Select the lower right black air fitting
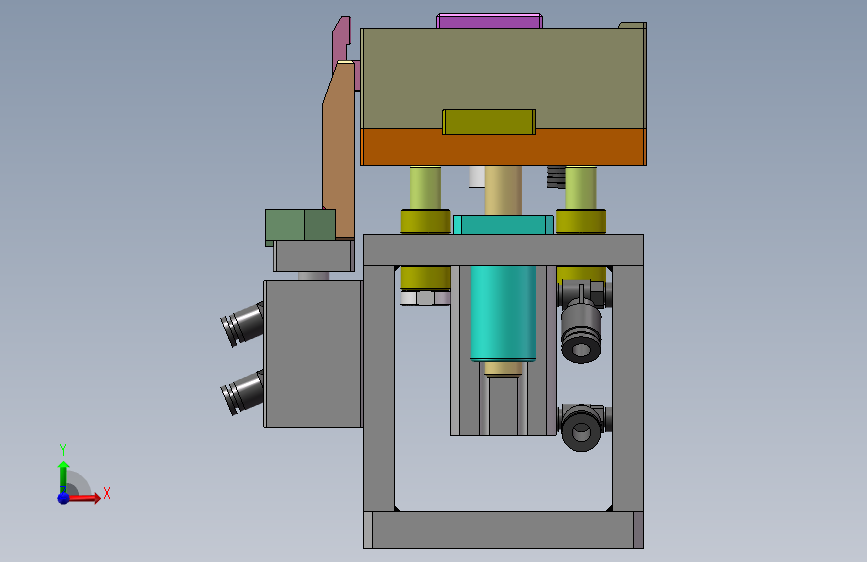The width and height of the screenshot is (867, 562). click(x=582, y=427)
